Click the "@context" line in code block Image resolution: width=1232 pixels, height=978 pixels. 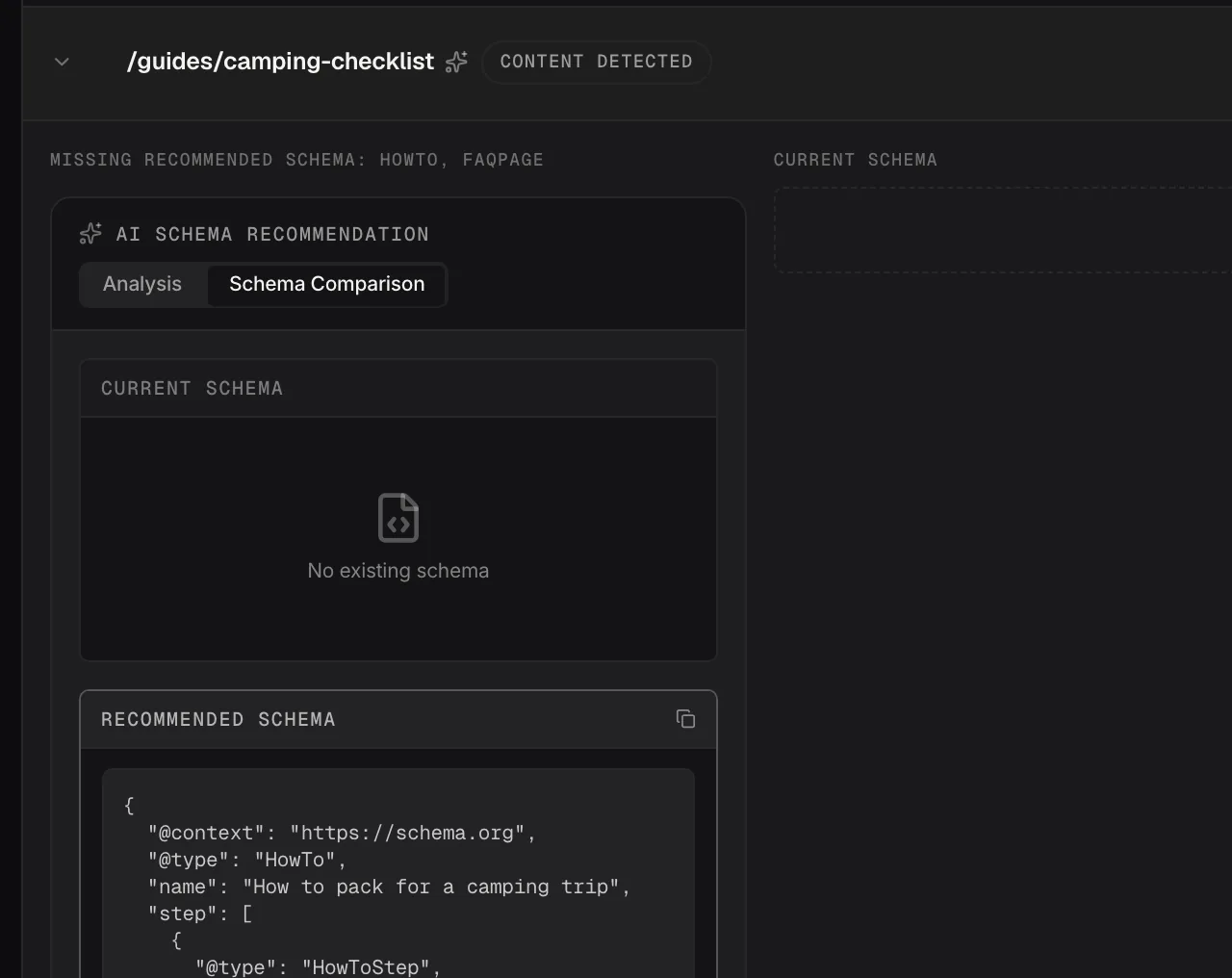(x=342, y=833)
